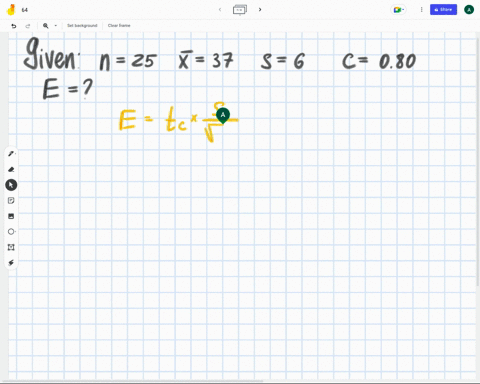The image size is (480, 384).
Task: Go to the next frame
Action: point(260,10)
